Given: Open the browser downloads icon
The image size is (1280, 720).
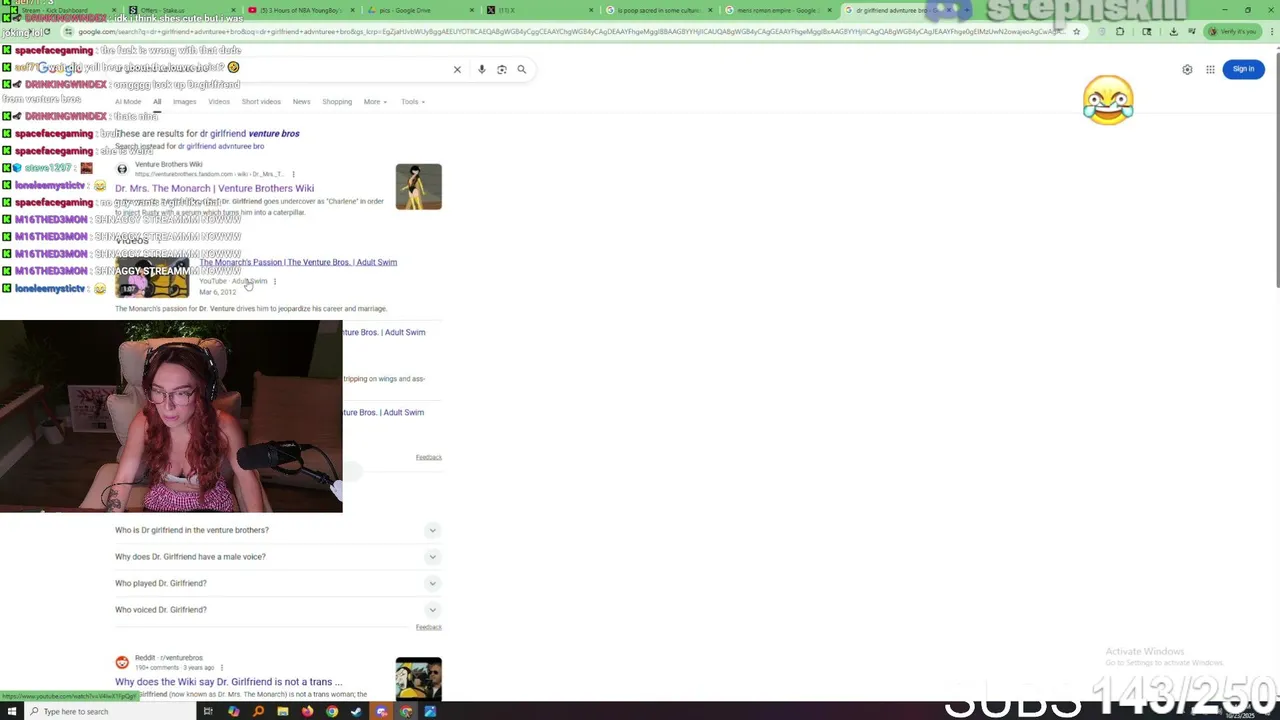Looking at the screenshot, I should click(1173, 31).
